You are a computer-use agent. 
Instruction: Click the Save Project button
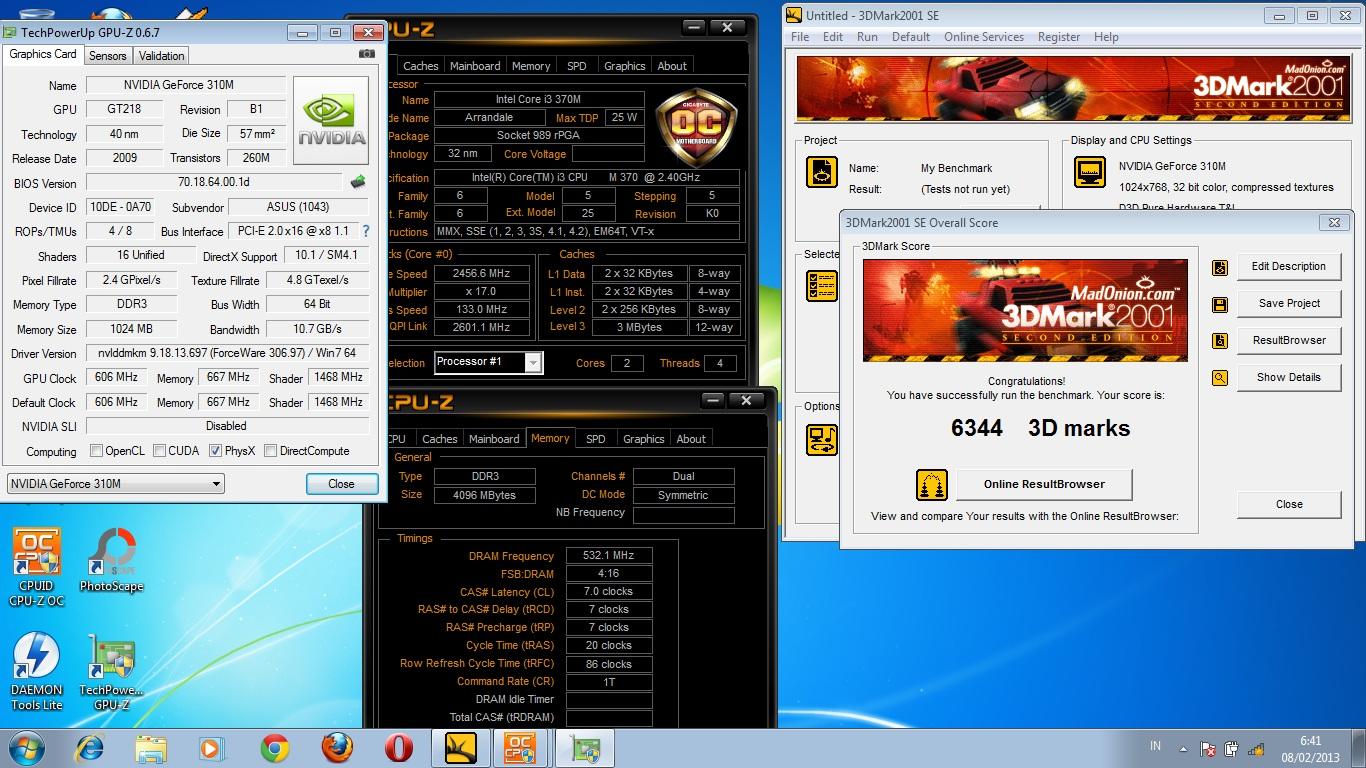click(1289, 304)
